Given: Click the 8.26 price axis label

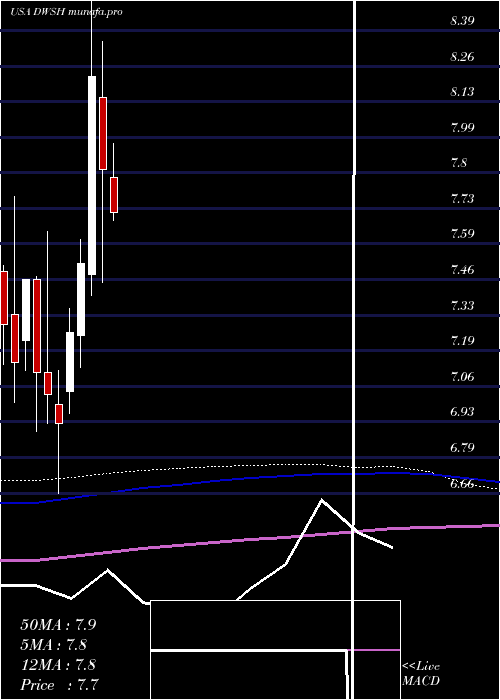Looking at the screenshot, I should point(462,57).
